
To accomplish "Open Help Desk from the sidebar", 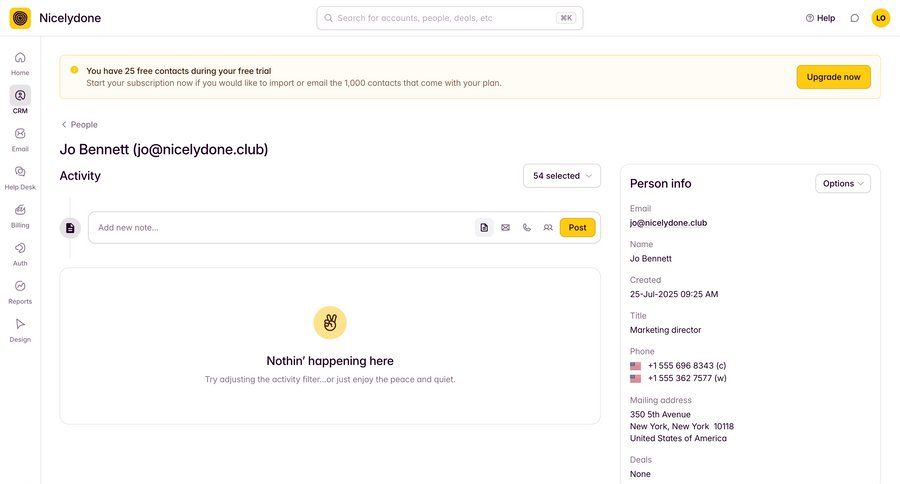I will [20, 177].
